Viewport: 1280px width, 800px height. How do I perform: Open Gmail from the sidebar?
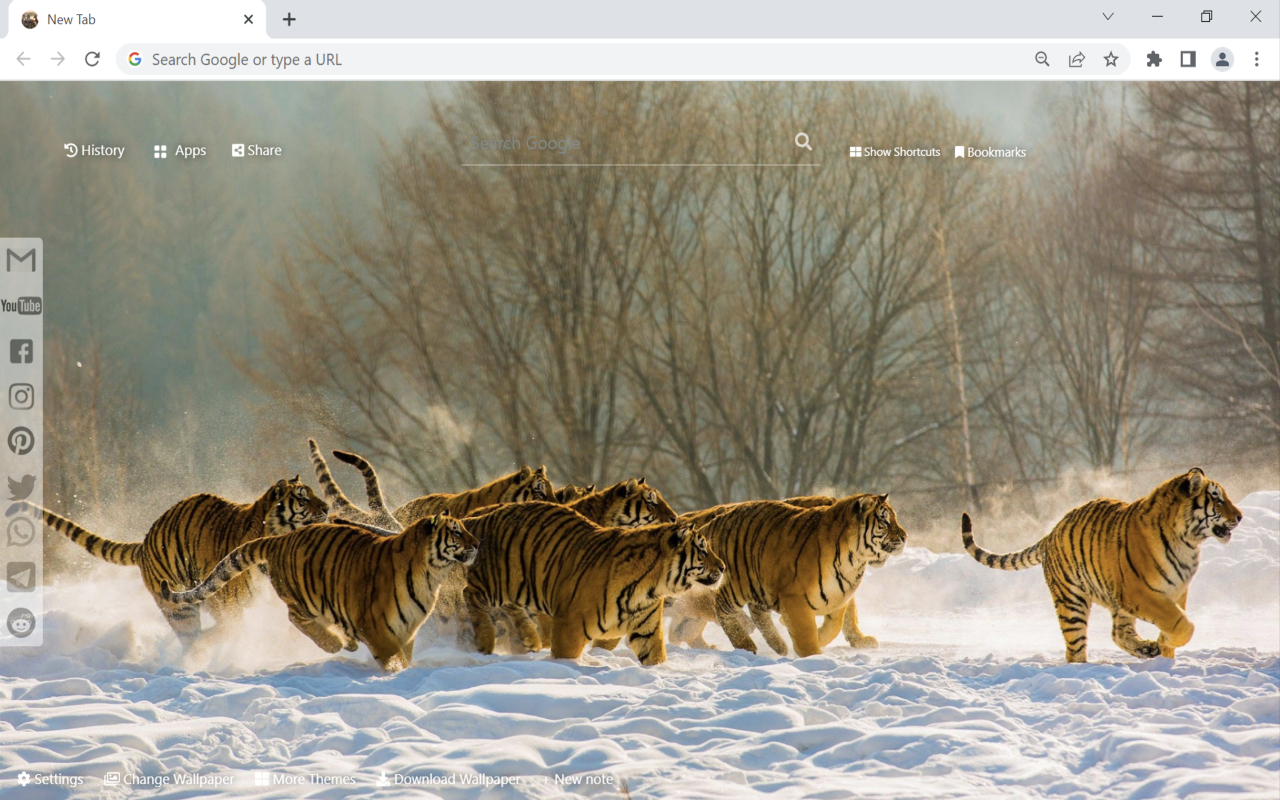tap(21, 261)
